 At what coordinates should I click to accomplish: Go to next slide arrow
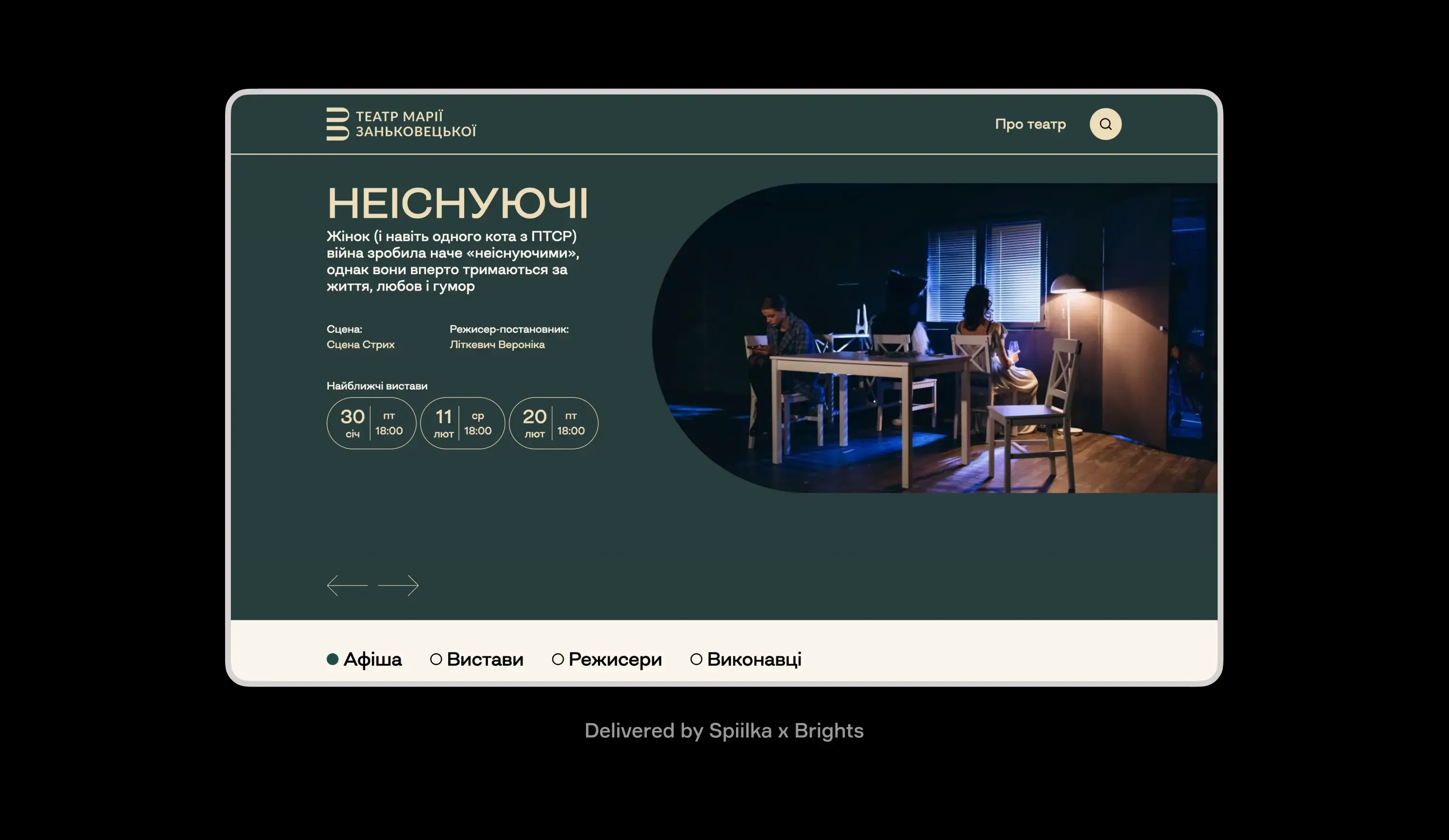398,586
